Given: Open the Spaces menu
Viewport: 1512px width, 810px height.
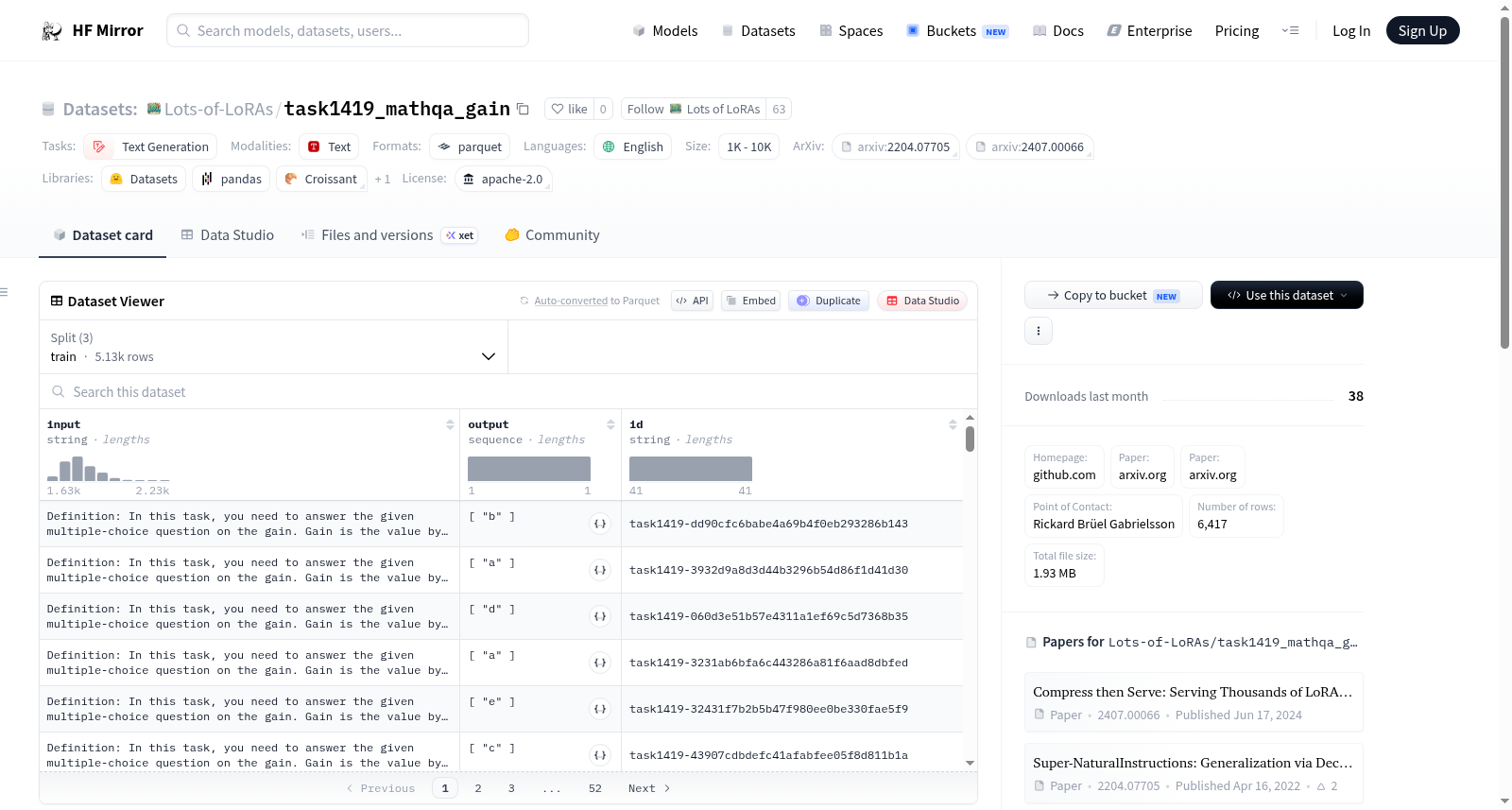Looking at the screenshot, I should pyautogui.click(x=850, y=31).
